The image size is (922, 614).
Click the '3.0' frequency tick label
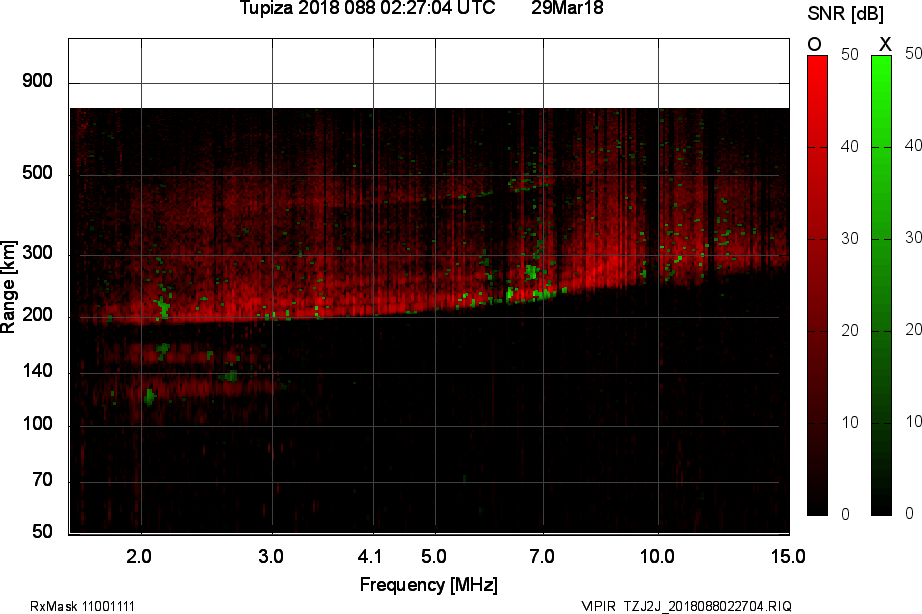click(270, 556)
